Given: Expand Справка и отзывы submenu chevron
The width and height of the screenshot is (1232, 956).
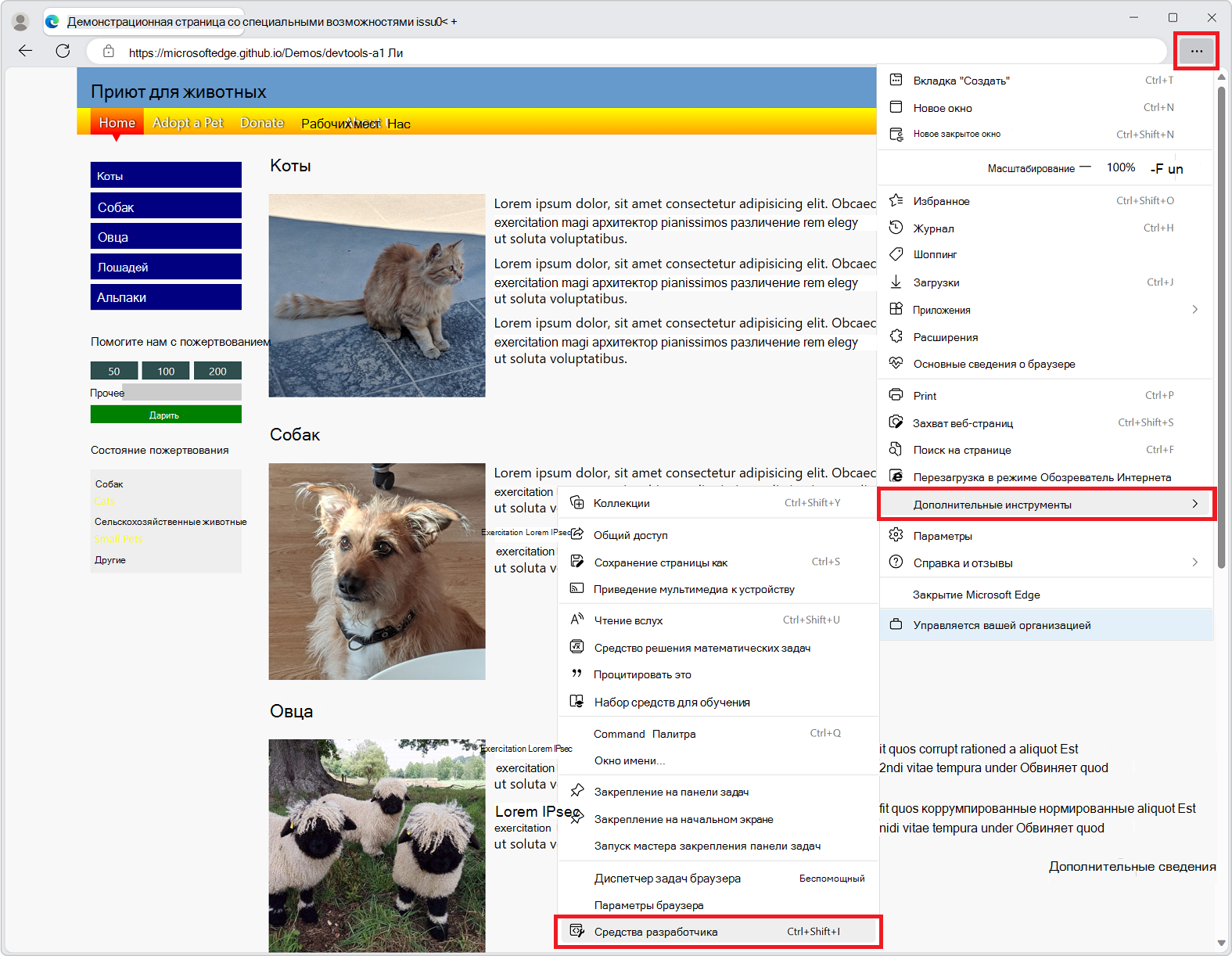Looking at the screenshot, I should coord(1194,562).
